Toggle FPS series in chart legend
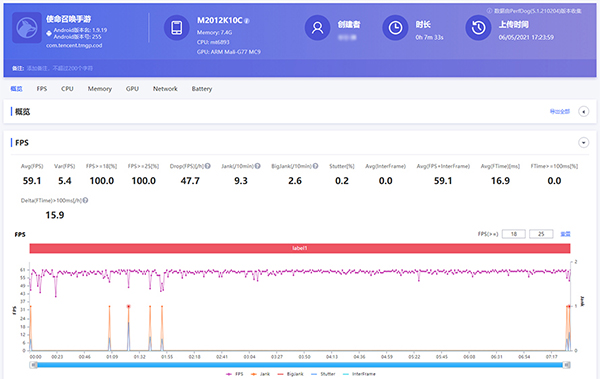The height and width of the screenshot is (379, 600). pyautogui.click(x=234, y=374)
